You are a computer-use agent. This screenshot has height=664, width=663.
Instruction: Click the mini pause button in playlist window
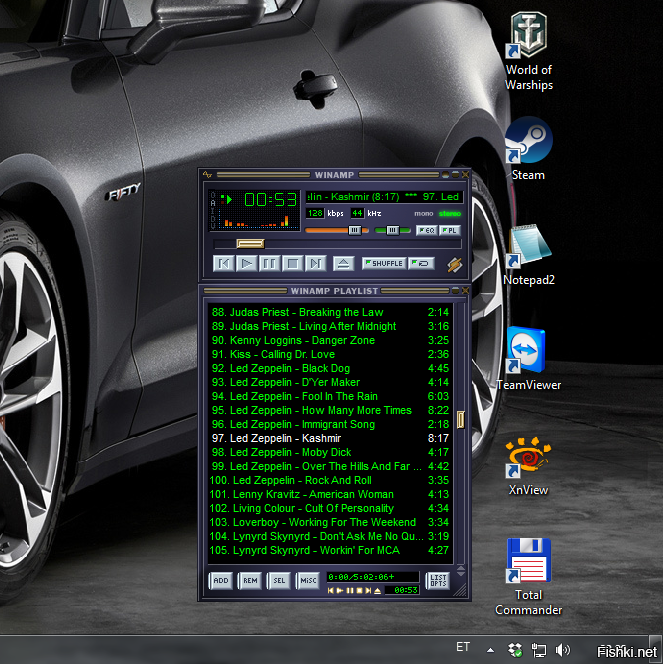pyautogui.click(x=350, y=590)
